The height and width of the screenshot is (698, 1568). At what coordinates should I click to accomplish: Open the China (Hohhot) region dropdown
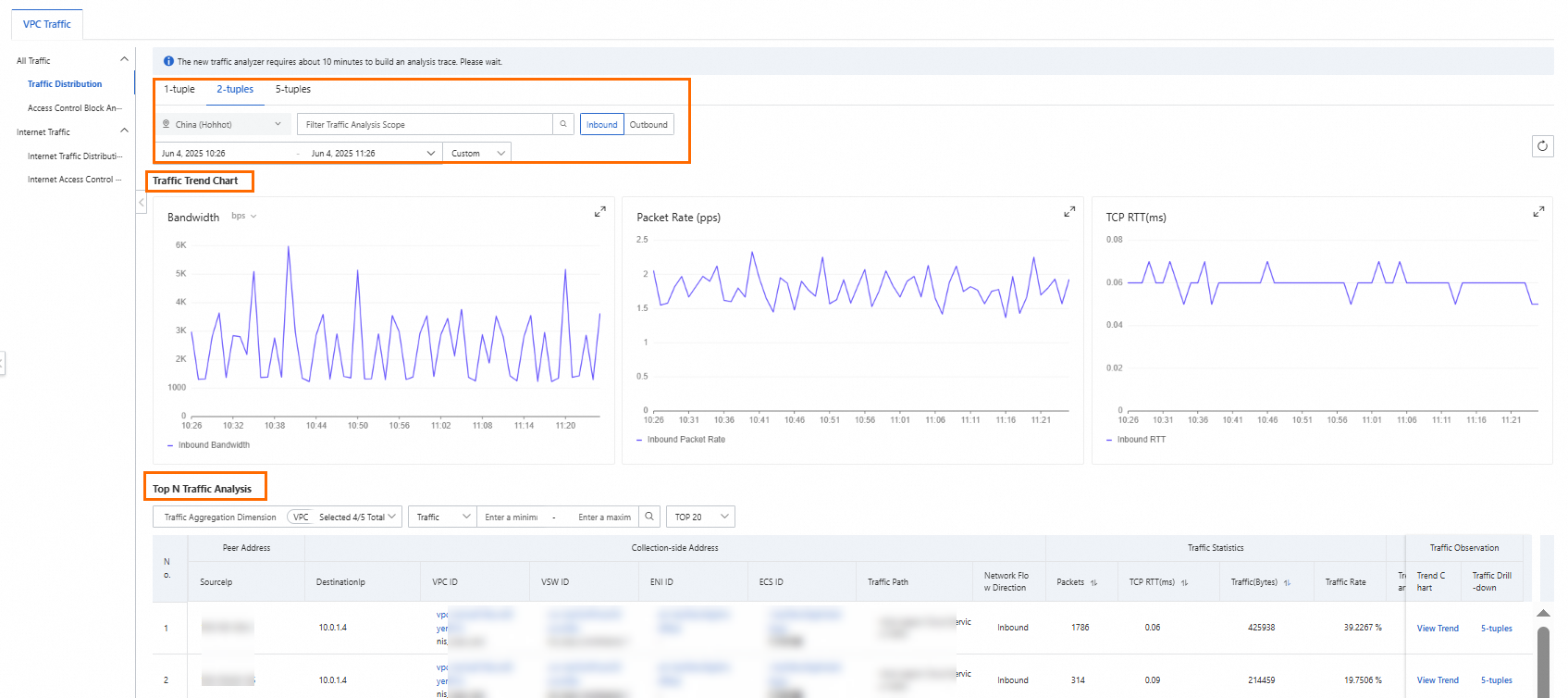click(x=222, y=124)
